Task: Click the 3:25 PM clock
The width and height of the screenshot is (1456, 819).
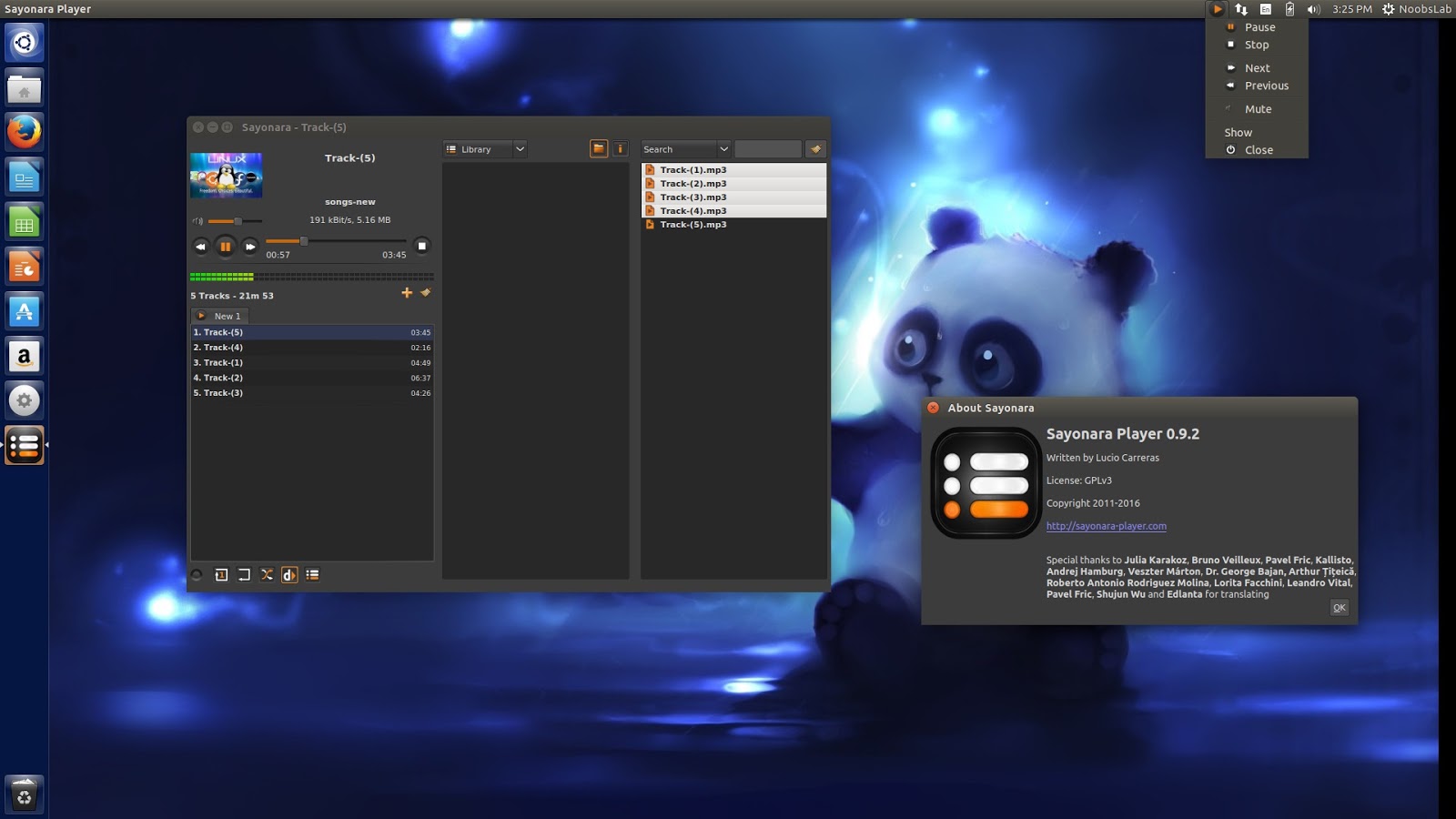Action: pos(1352,9)
